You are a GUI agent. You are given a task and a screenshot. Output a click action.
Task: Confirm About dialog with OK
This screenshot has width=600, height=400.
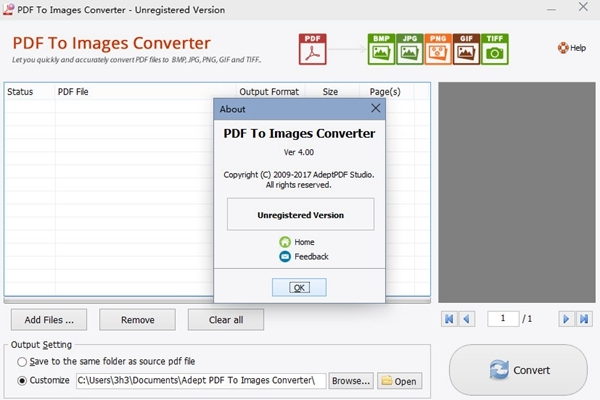coord(299,287)
